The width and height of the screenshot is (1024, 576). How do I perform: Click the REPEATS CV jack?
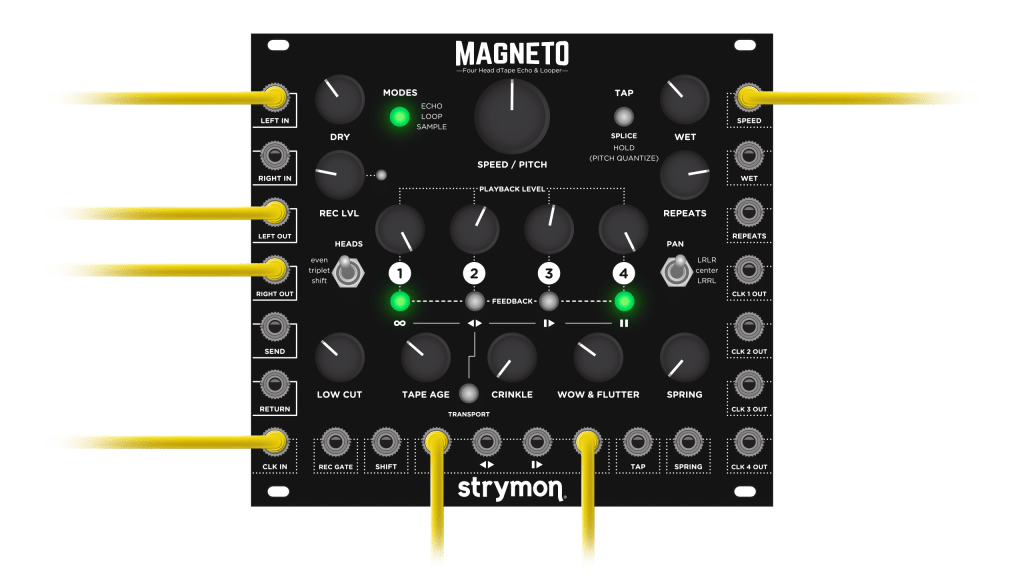tap(748, 212)
